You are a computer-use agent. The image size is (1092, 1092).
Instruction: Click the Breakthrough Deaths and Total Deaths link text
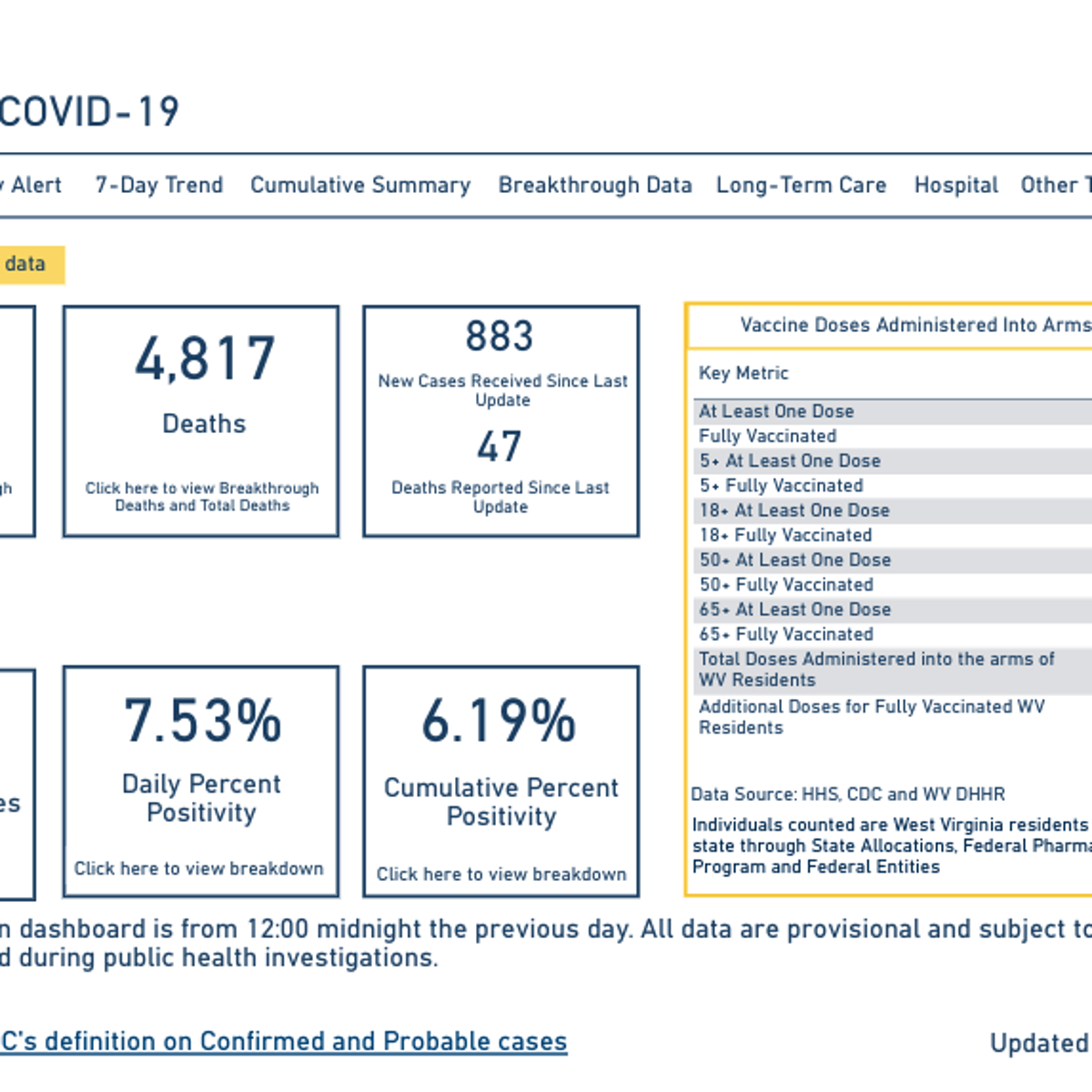(x=202, y=497)
